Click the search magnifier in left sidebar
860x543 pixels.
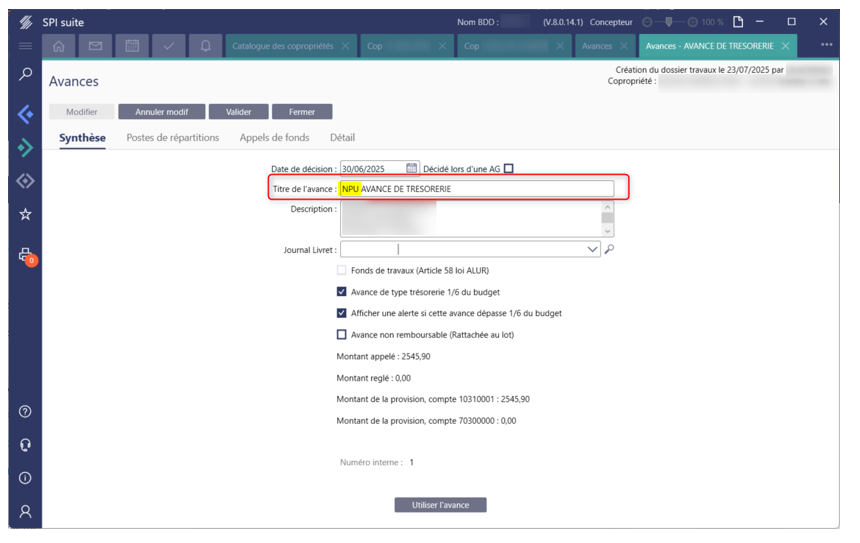pyautogui.click(x=26, y=75)
